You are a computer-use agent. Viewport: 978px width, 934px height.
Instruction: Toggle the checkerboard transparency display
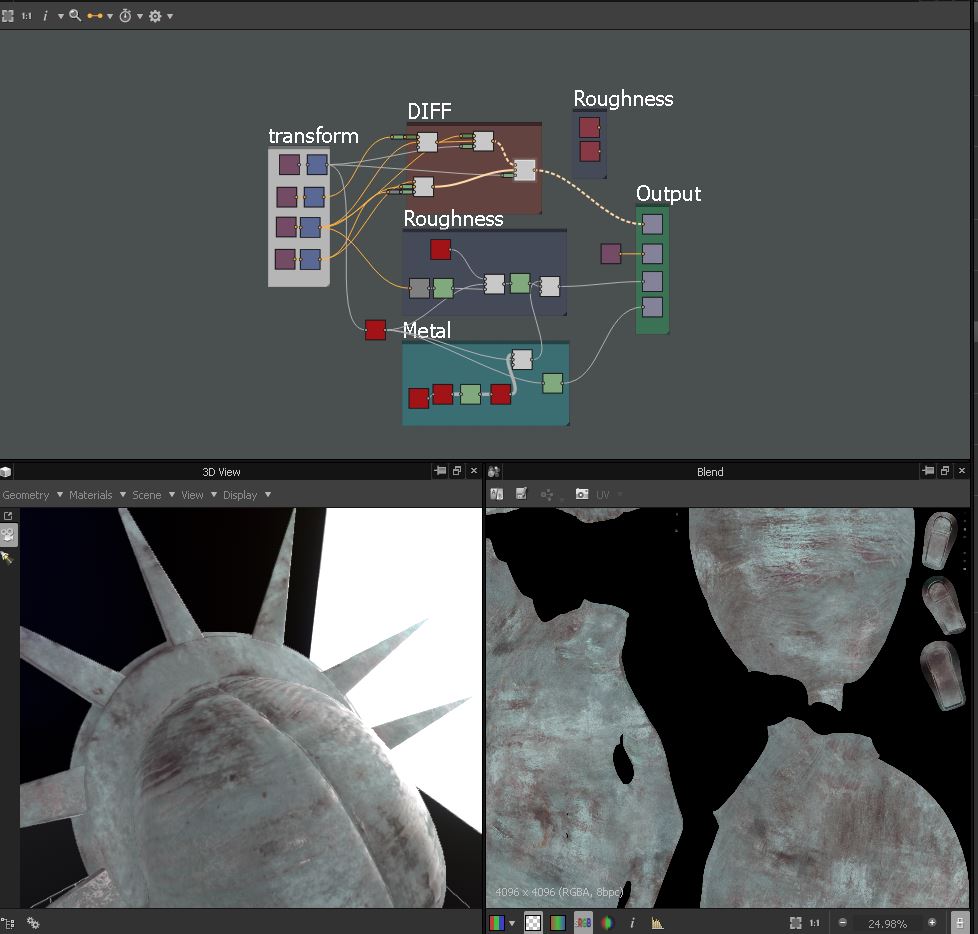pyautogui.click(x=533, y=923)
